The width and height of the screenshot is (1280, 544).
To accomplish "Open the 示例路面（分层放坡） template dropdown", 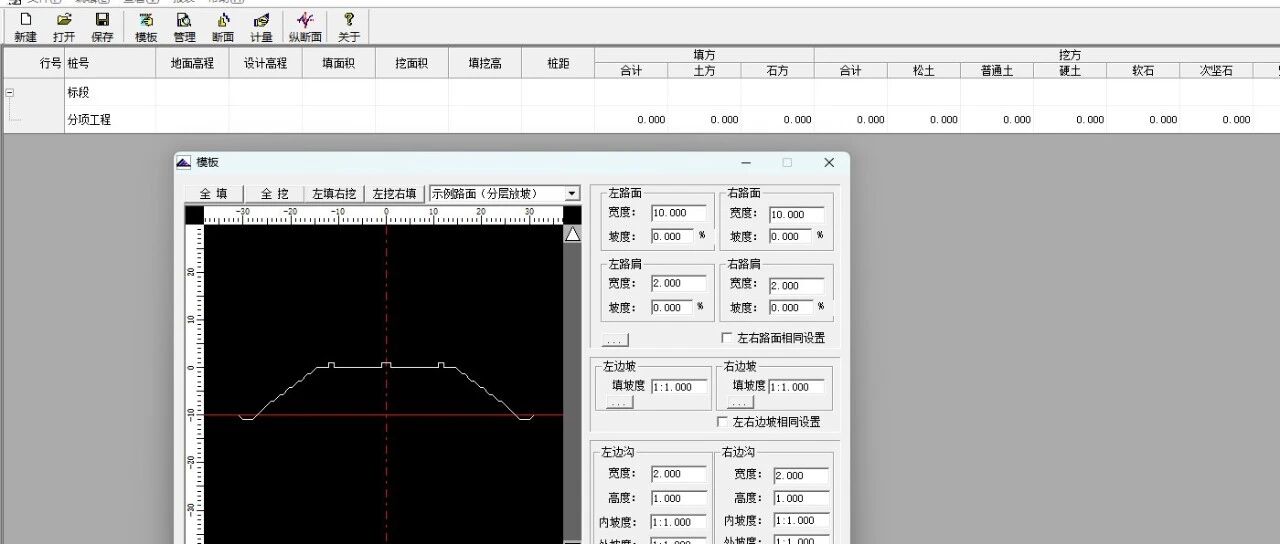I will [572, 194].
